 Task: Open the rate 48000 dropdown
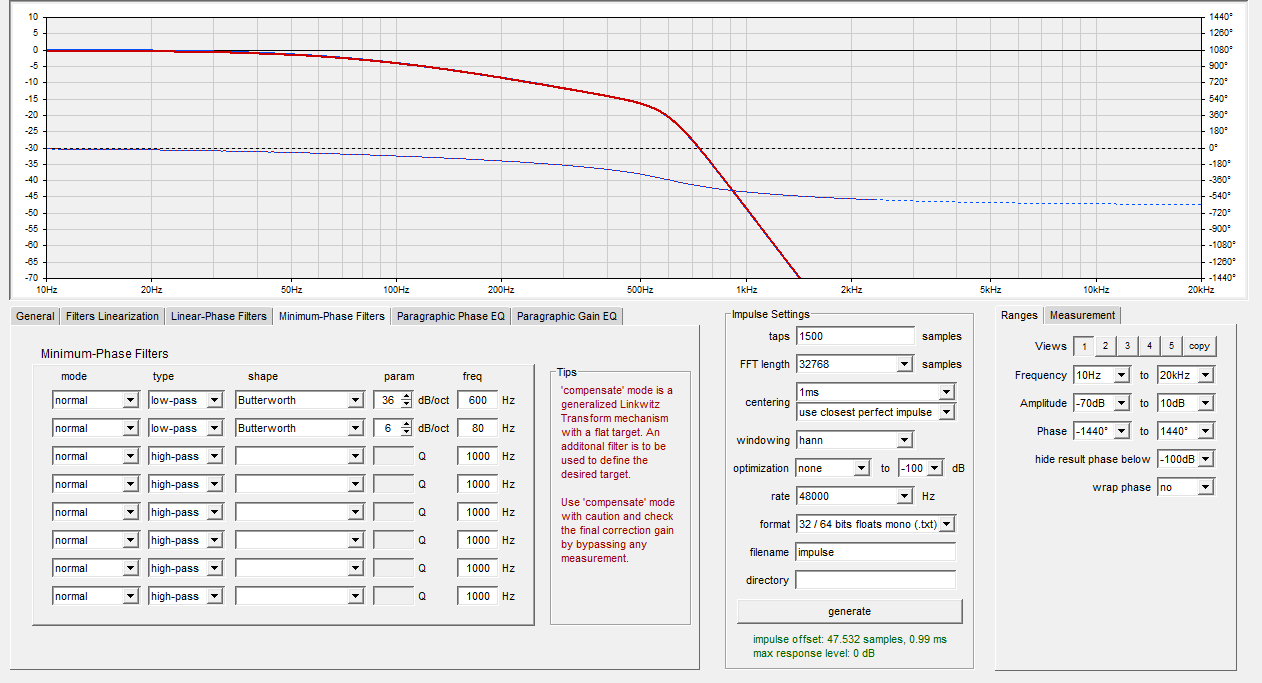coord(855,496)
